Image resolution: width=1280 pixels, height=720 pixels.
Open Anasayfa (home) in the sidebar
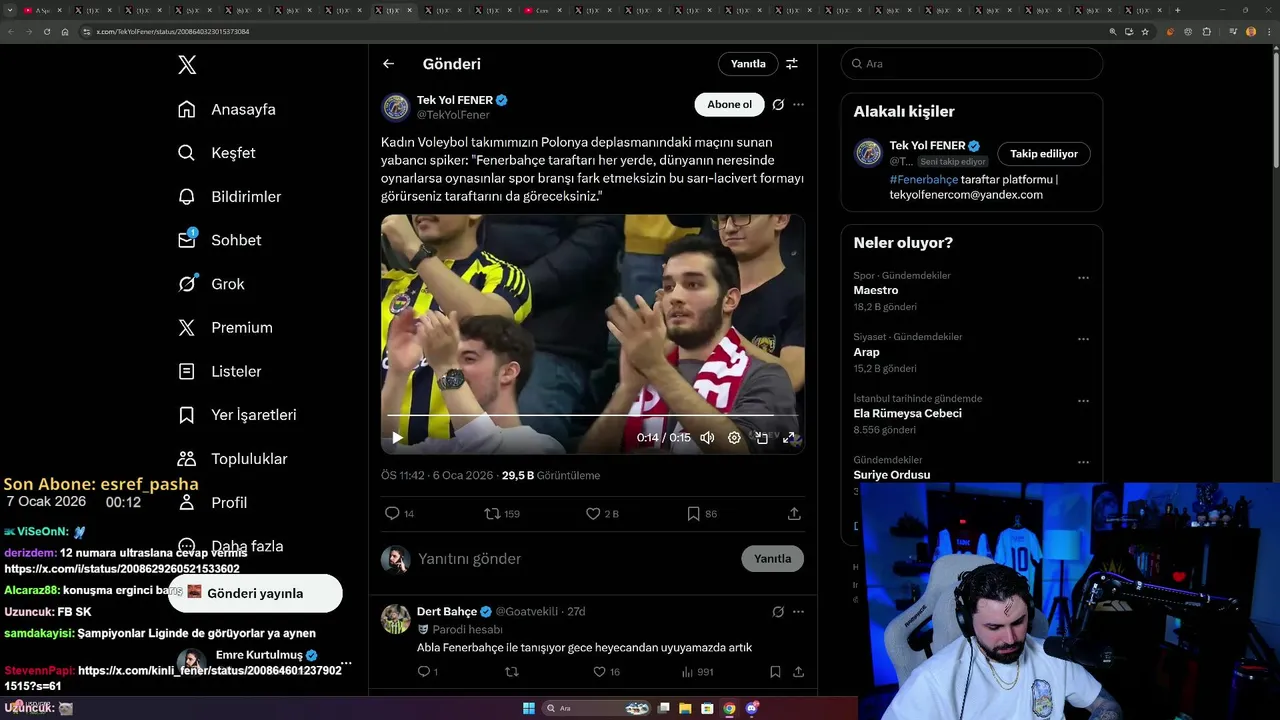click(226, 109)
